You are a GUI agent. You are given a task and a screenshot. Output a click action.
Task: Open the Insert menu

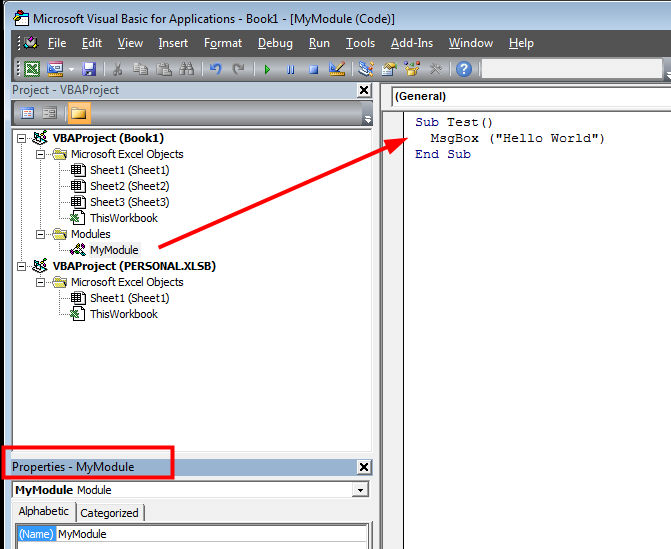(x=173, y=43)
